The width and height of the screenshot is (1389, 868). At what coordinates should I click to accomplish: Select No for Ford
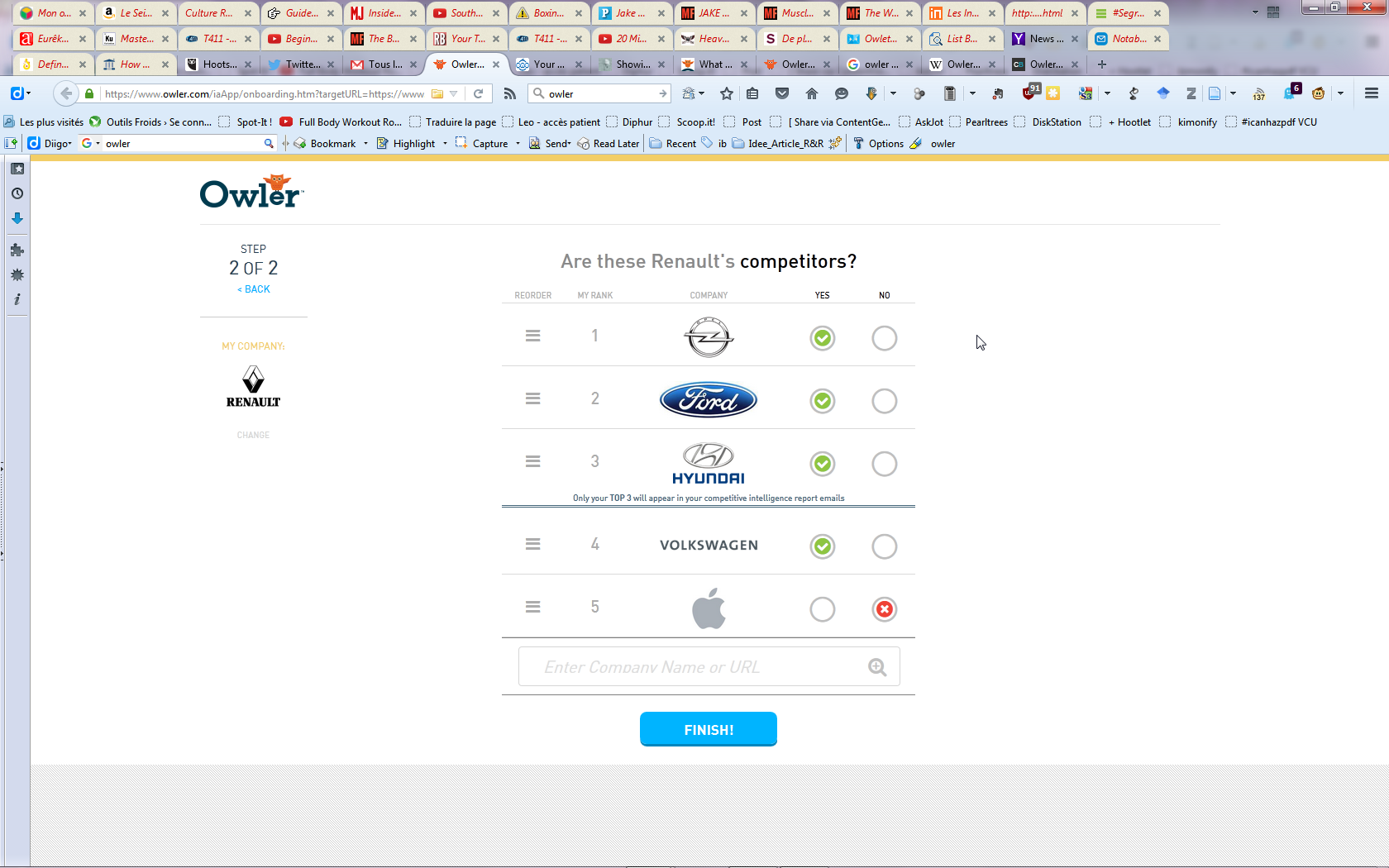(x=885, y=401)
